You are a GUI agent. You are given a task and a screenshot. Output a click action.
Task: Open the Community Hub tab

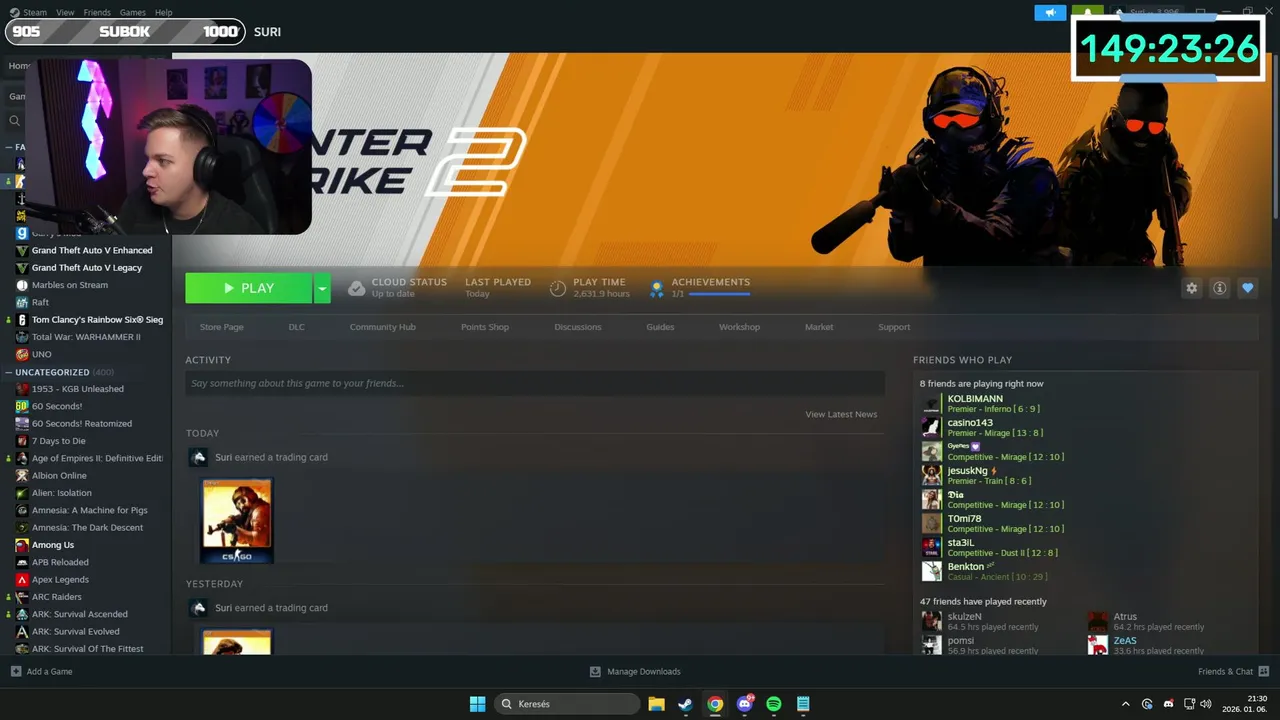[x=383, y=327]
